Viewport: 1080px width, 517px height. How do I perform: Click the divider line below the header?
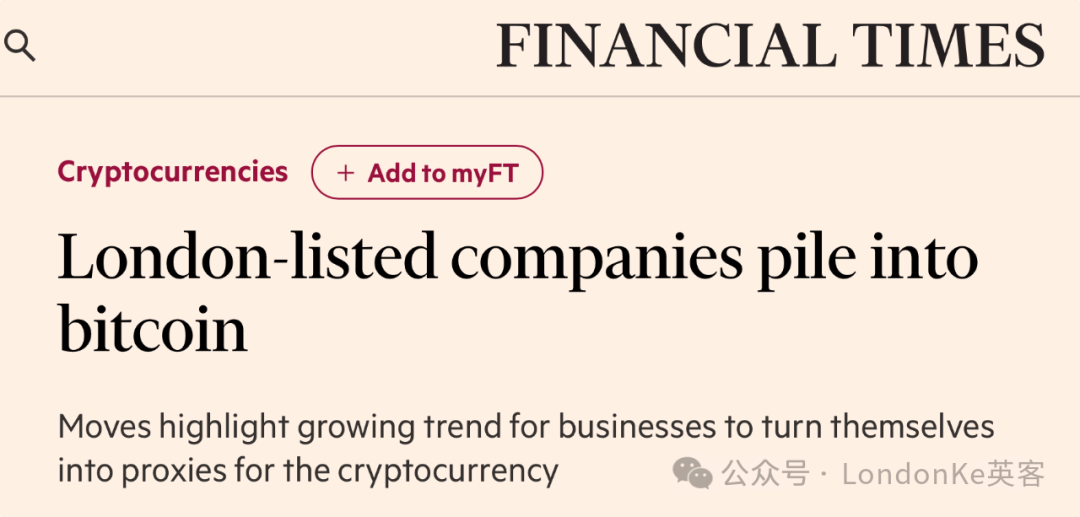point(540,96)
